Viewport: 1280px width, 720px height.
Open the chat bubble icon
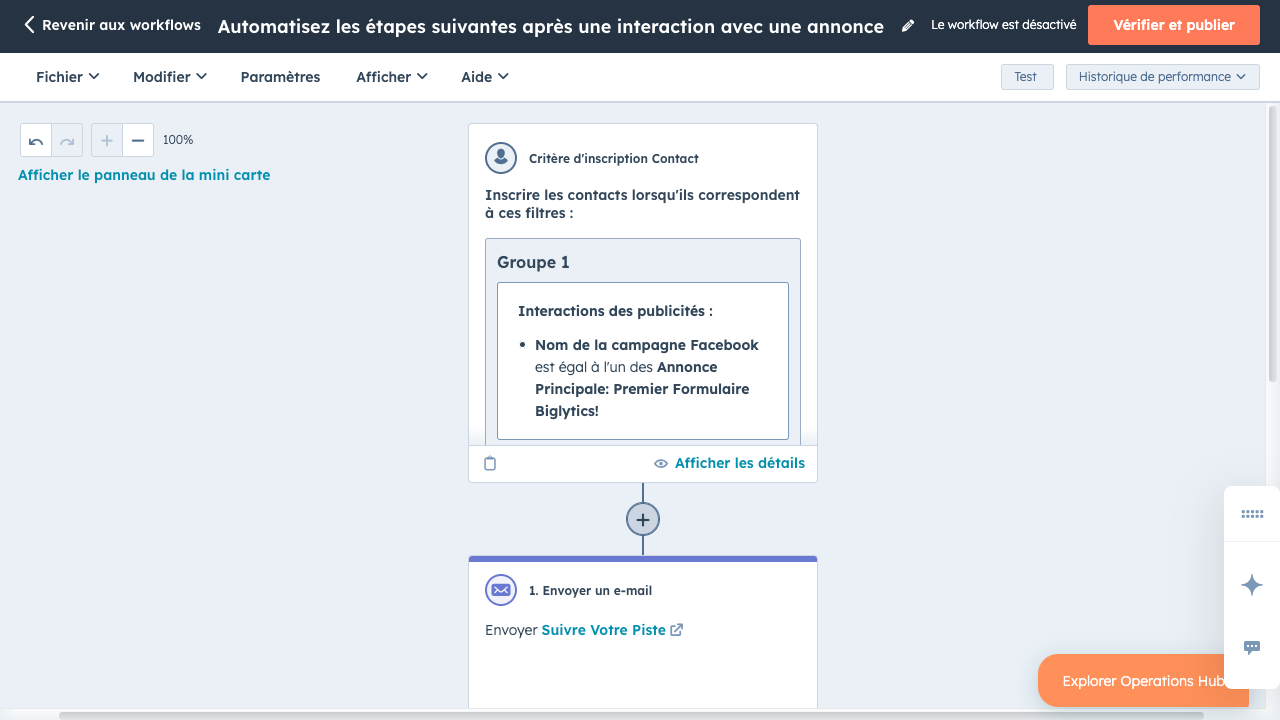click(1252, 648)
